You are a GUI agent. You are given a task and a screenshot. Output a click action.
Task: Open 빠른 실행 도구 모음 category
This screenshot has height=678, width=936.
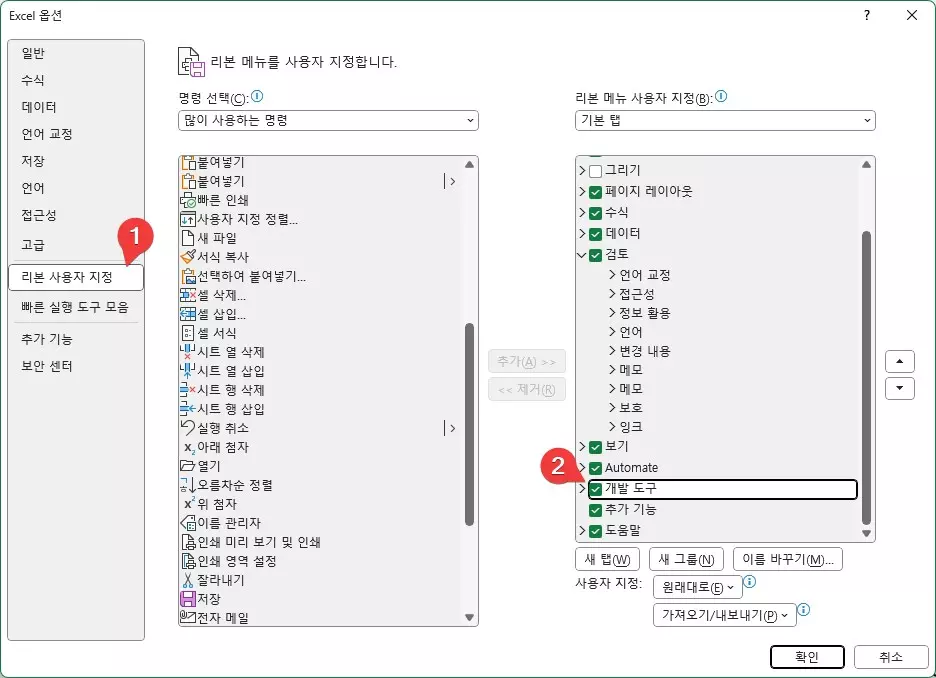(x=76, y=307)
